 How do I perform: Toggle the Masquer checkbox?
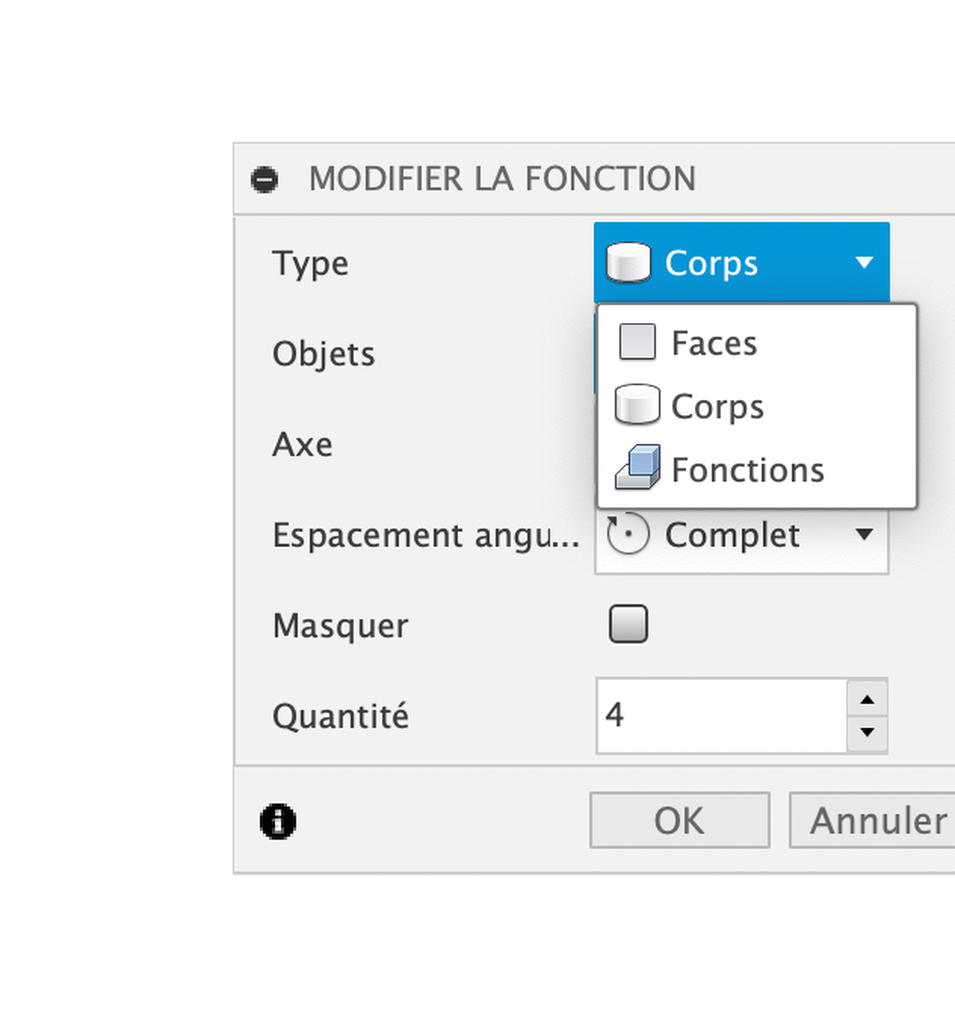click(x=628, y=624)
